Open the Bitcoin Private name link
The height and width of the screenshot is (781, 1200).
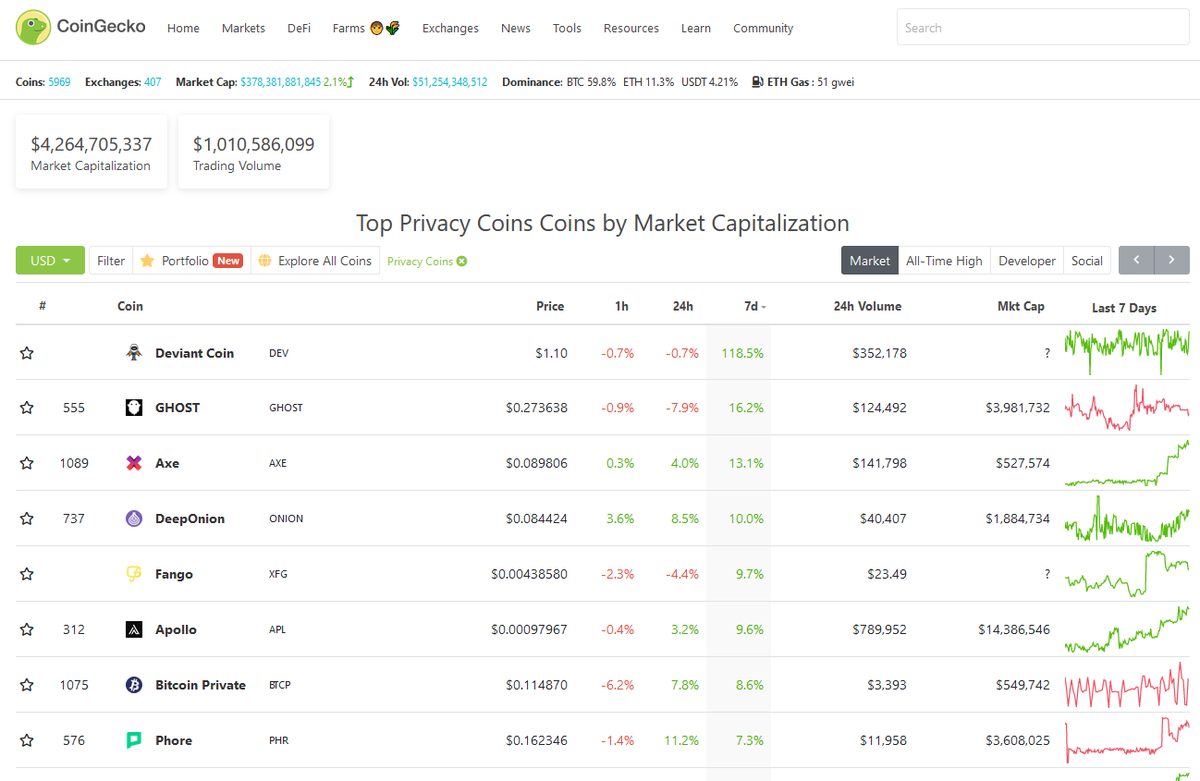coord(200,685)
